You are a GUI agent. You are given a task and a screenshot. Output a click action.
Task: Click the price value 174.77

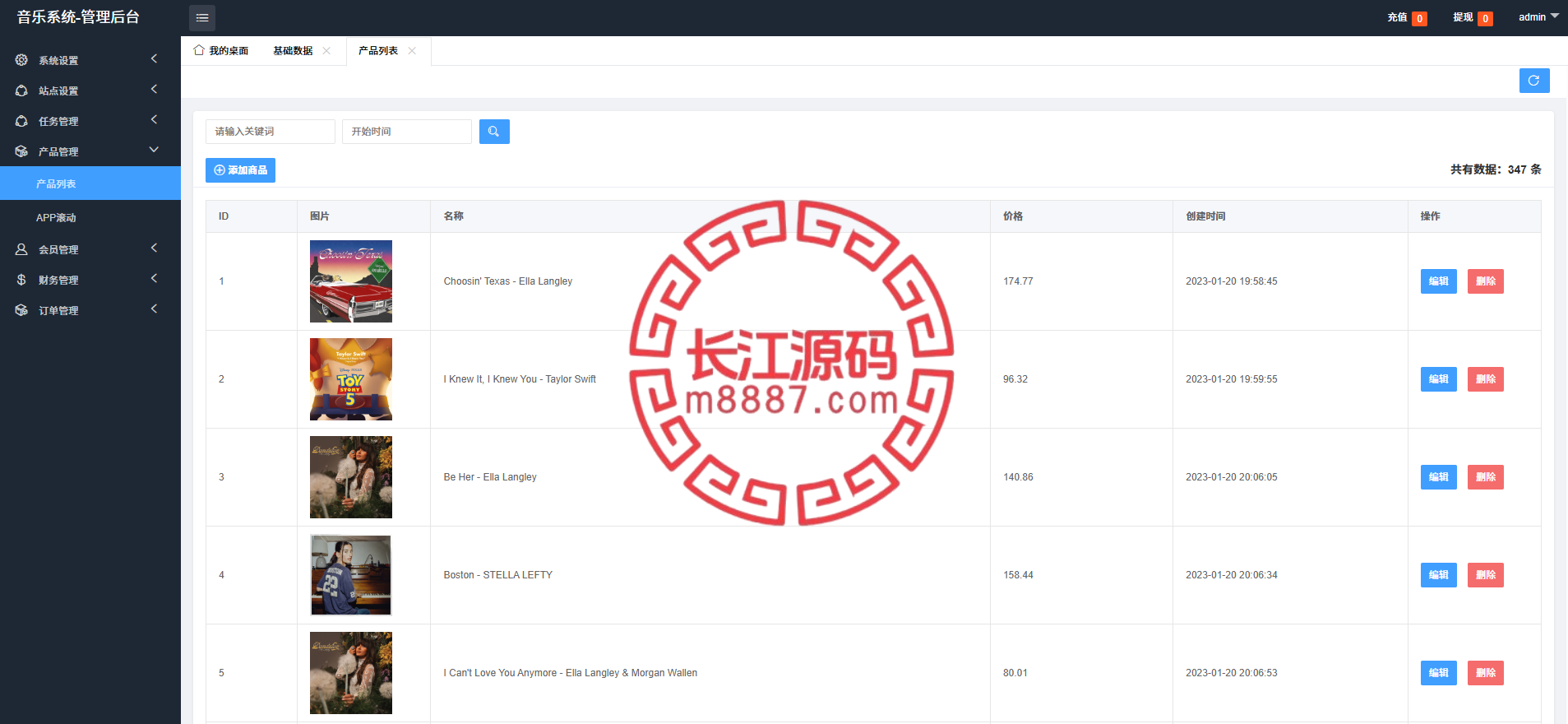coord(1018,281)
